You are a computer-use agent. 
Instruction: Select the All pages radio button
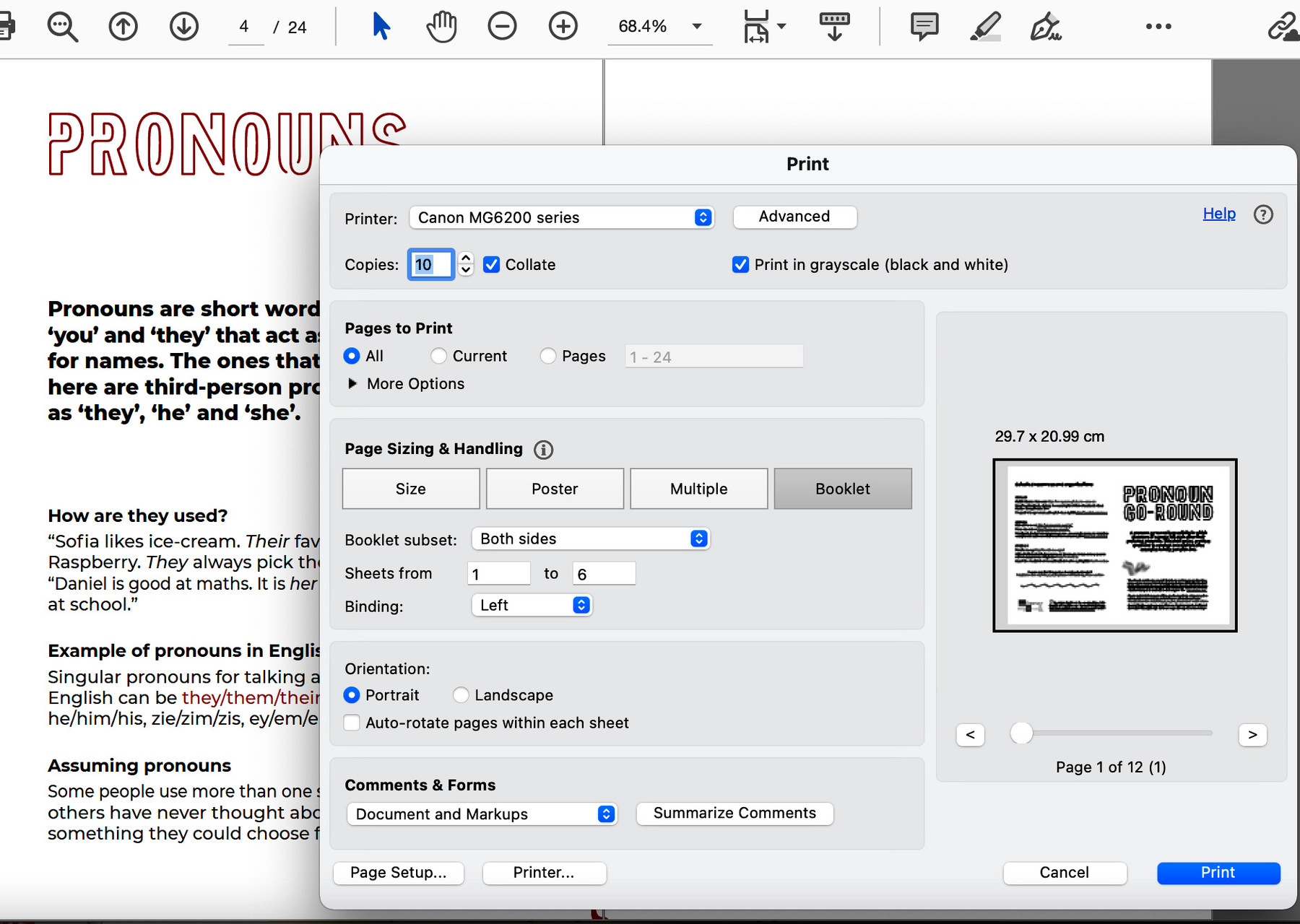(x=352, y=356)
